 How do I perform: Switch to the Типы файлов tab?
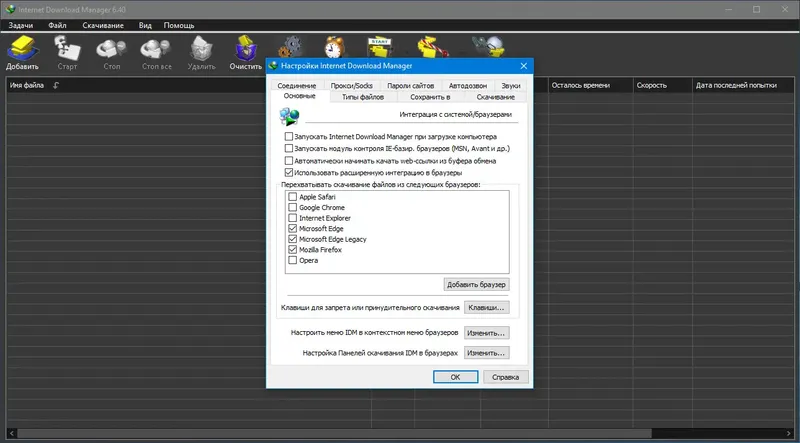(363, 97)
